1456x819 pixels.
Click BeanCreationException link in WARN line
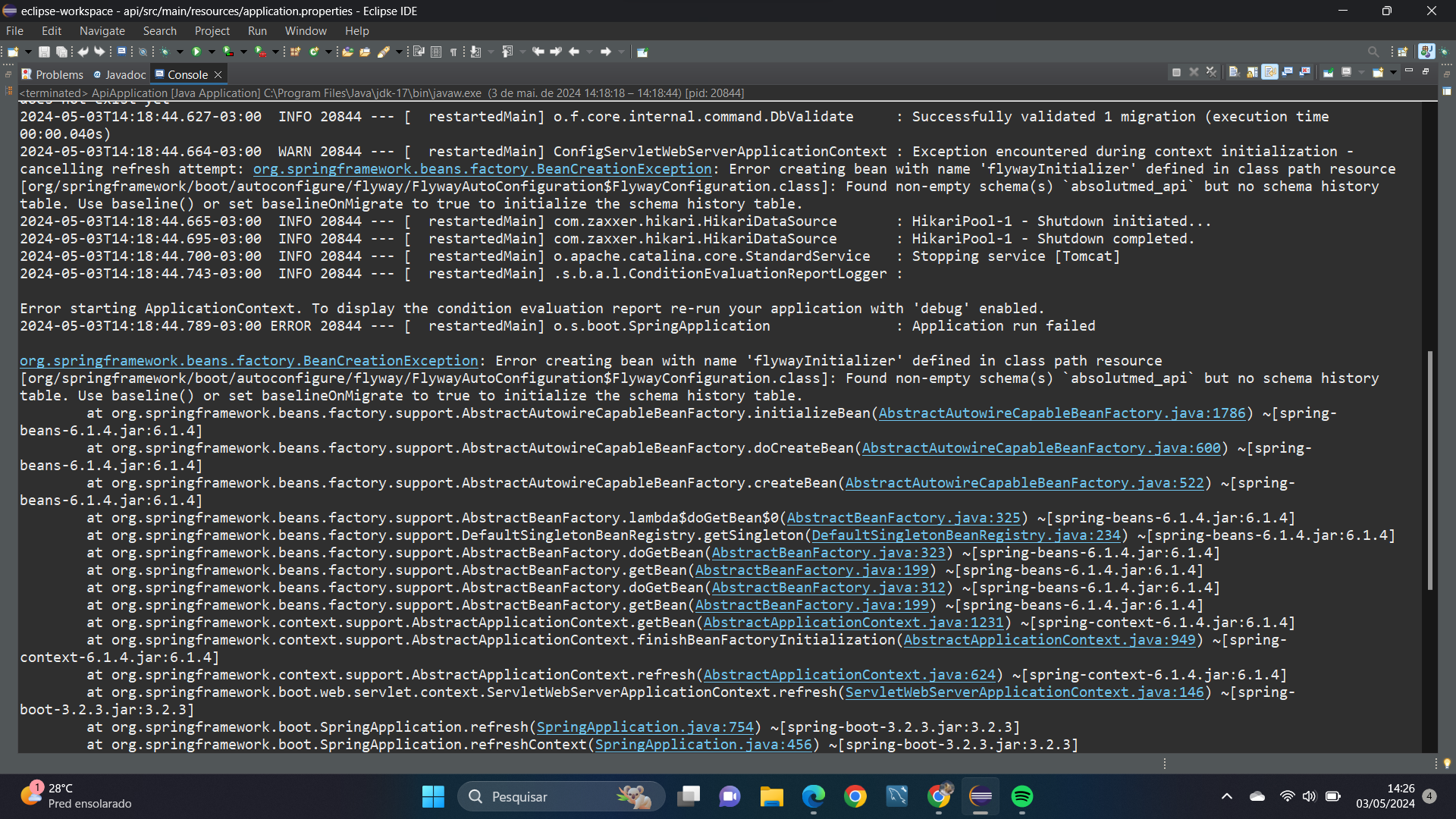482,169
